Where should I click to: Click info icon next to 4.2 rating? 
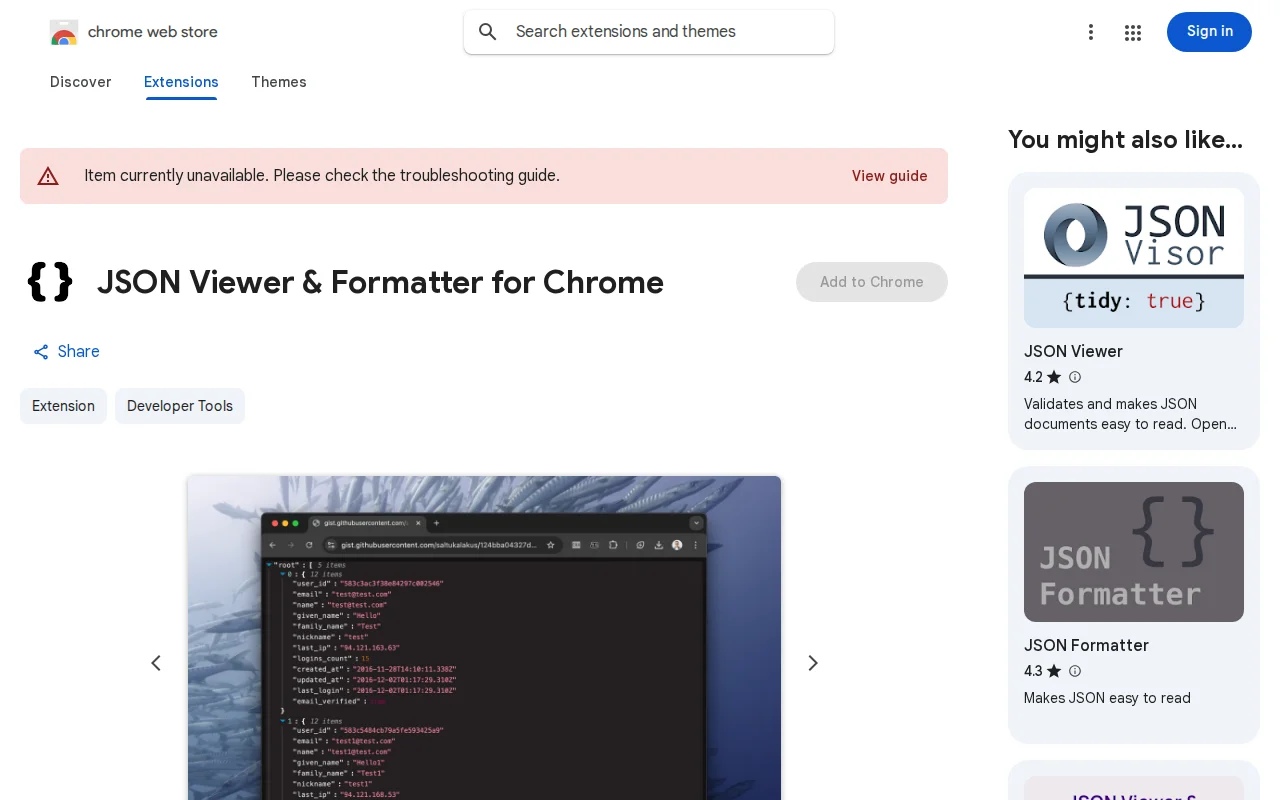[1075, 377]
